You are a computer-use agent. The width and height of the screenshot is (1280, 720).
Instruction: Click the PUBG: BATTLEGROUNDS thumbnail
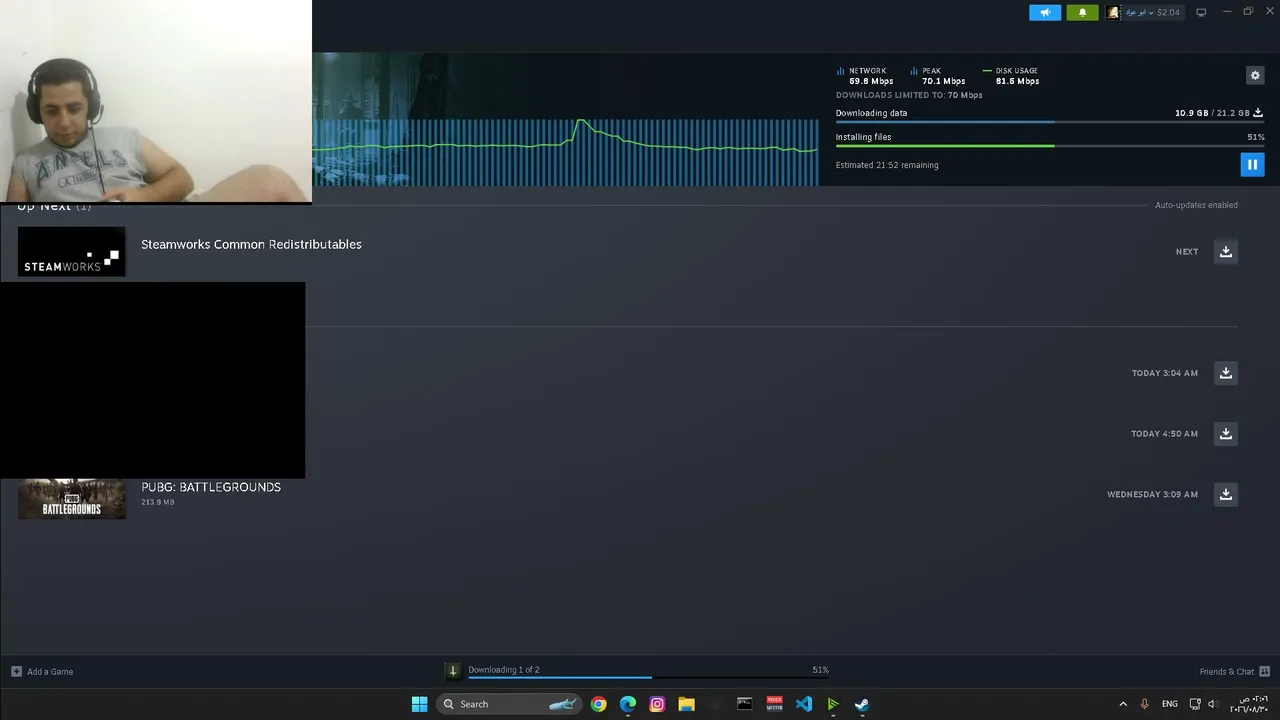pos(71,499)
